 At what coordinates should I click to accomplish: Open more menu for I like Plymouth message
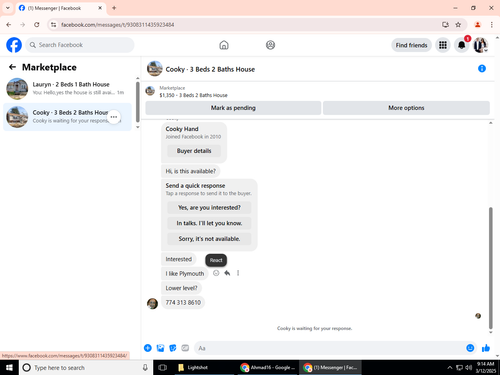click(x=238, y=273)
